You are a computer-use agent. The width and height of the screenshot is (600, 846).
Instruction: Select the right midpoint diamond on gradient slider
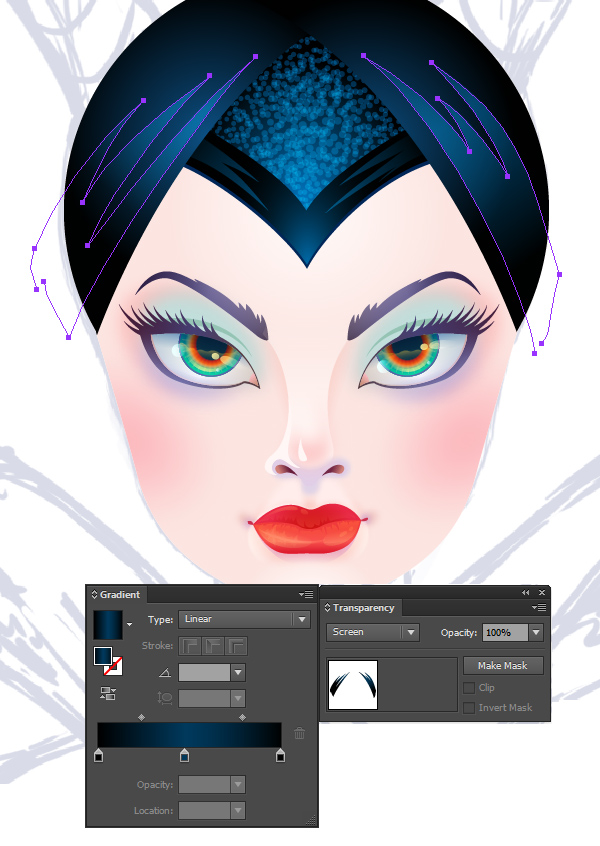tap(242, 717)
